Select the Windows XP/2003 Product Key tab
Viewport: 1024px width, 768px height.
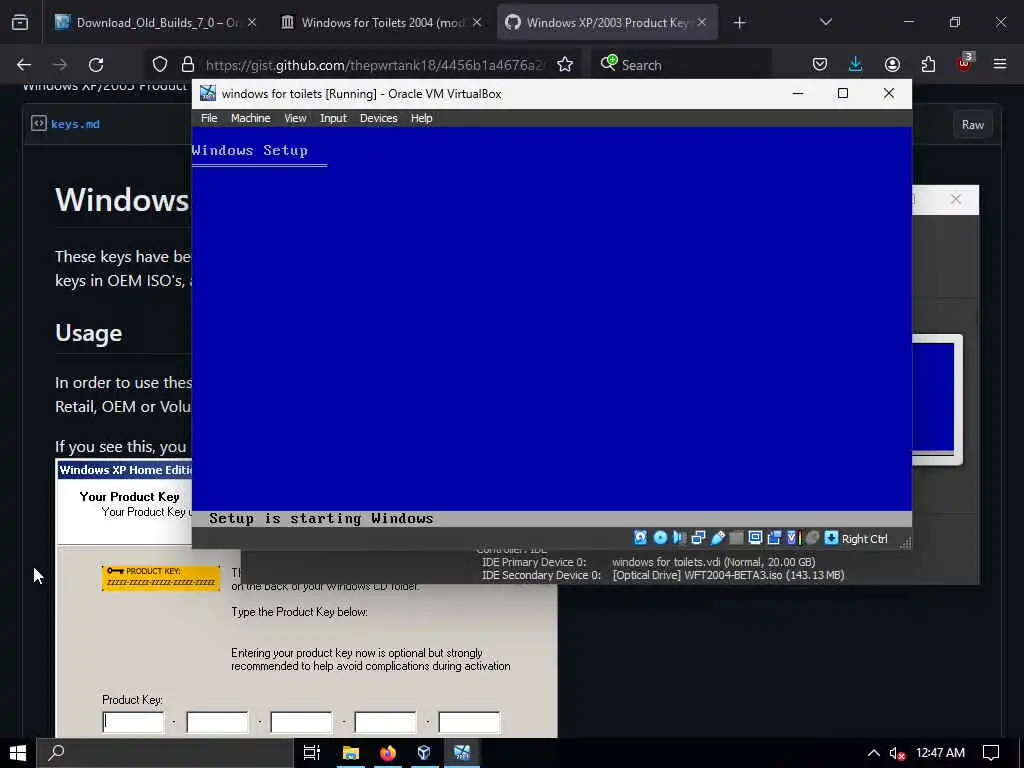tap(607, 22)
